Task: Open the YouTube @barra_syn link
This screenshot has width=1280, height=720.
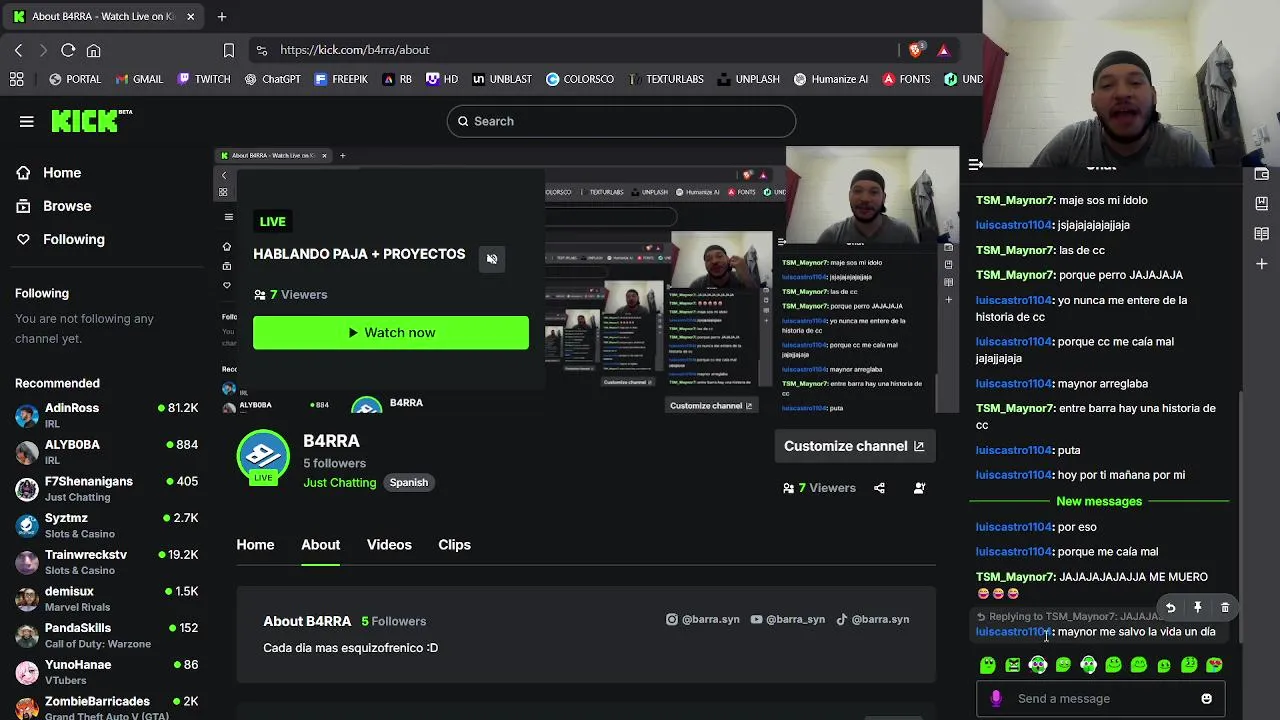Action: (788, 619)
